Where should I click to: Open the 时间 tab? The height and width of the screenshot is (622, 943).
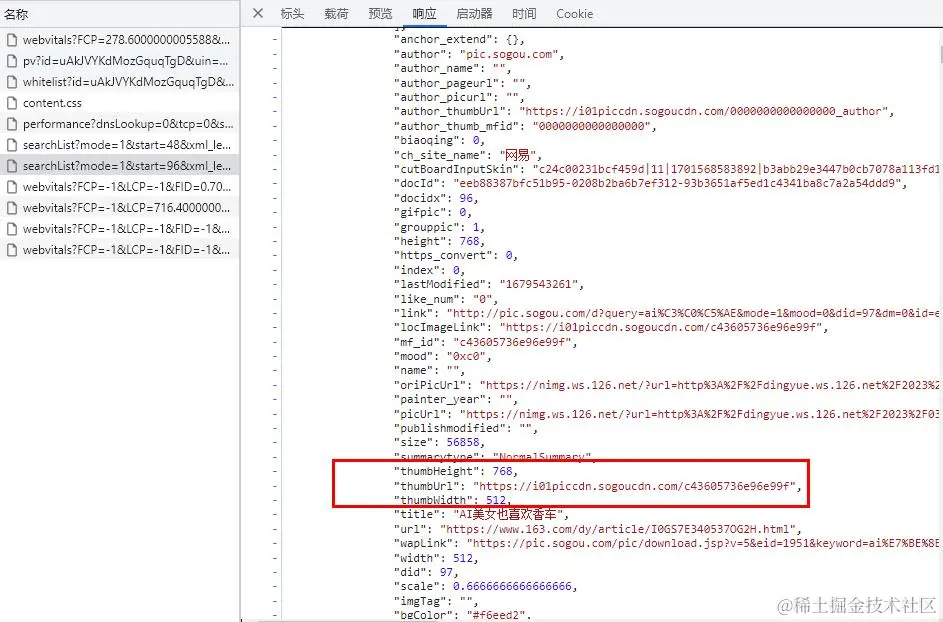(x=524, y=13)
